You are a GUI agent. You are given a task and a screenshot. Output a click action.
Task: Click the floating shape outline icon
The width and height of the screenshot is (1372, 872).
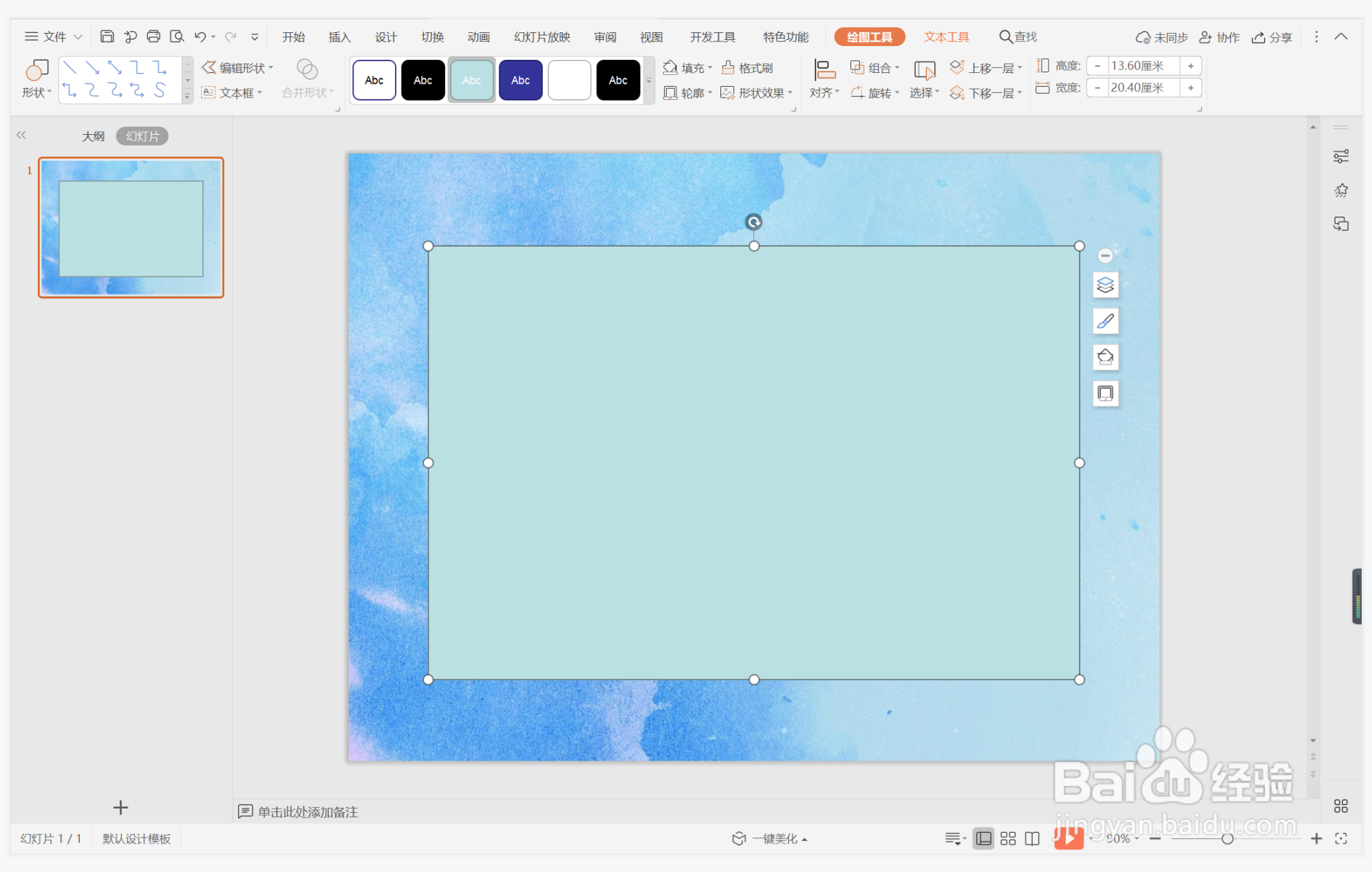(1105, 393)
